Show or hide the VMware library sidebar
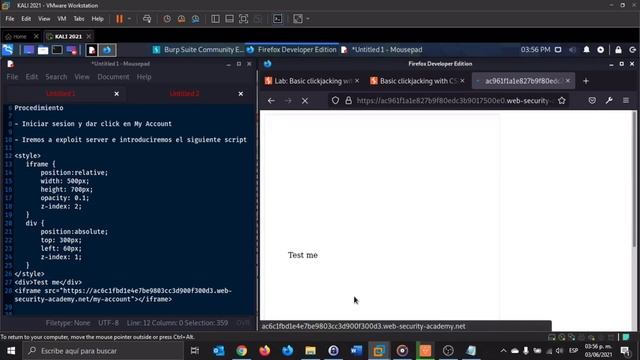The width and height of the screenshot is (640, 360). tap(215, 19)
